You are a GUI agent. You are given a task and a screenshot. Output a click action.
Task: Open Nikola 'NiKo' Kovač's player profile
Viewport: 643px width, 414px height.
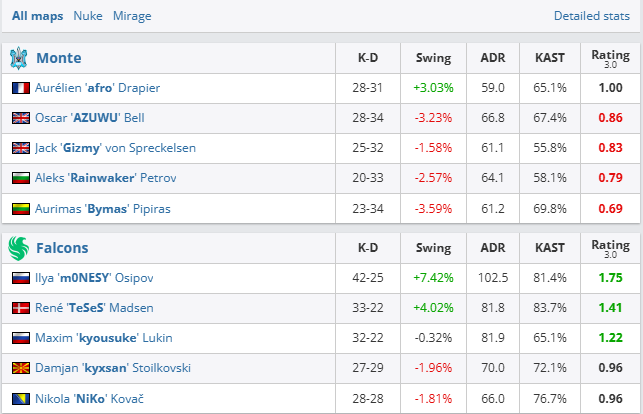coord(89,399)
